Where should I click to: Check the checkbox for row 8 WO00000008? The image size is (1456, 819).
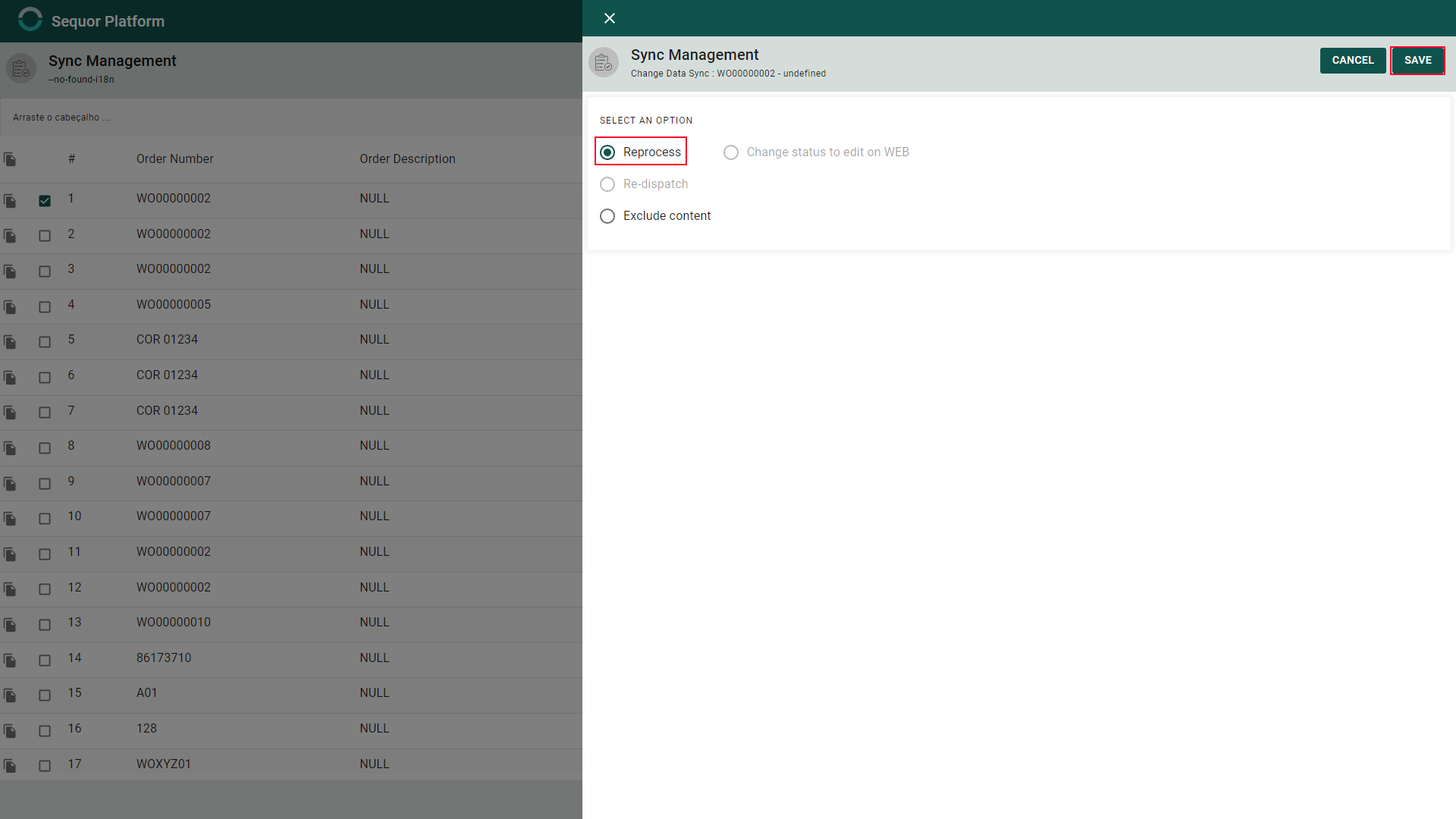tap(45, 448)
